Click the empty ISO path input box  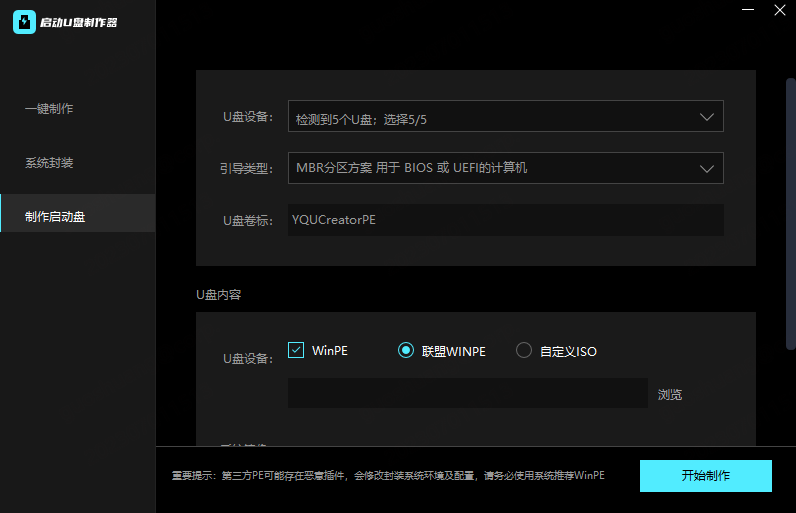[x=467, y=393]
